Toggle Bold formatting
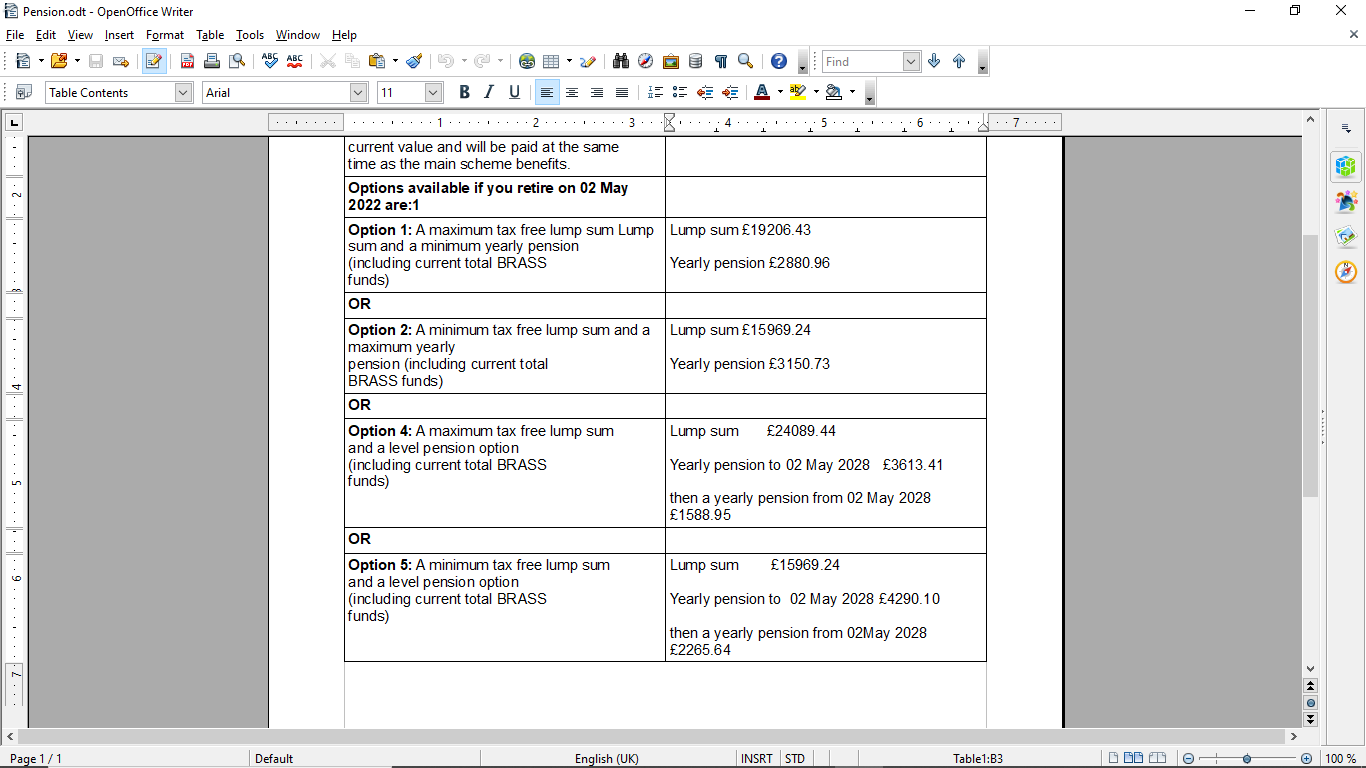 [x=464, y=92]
